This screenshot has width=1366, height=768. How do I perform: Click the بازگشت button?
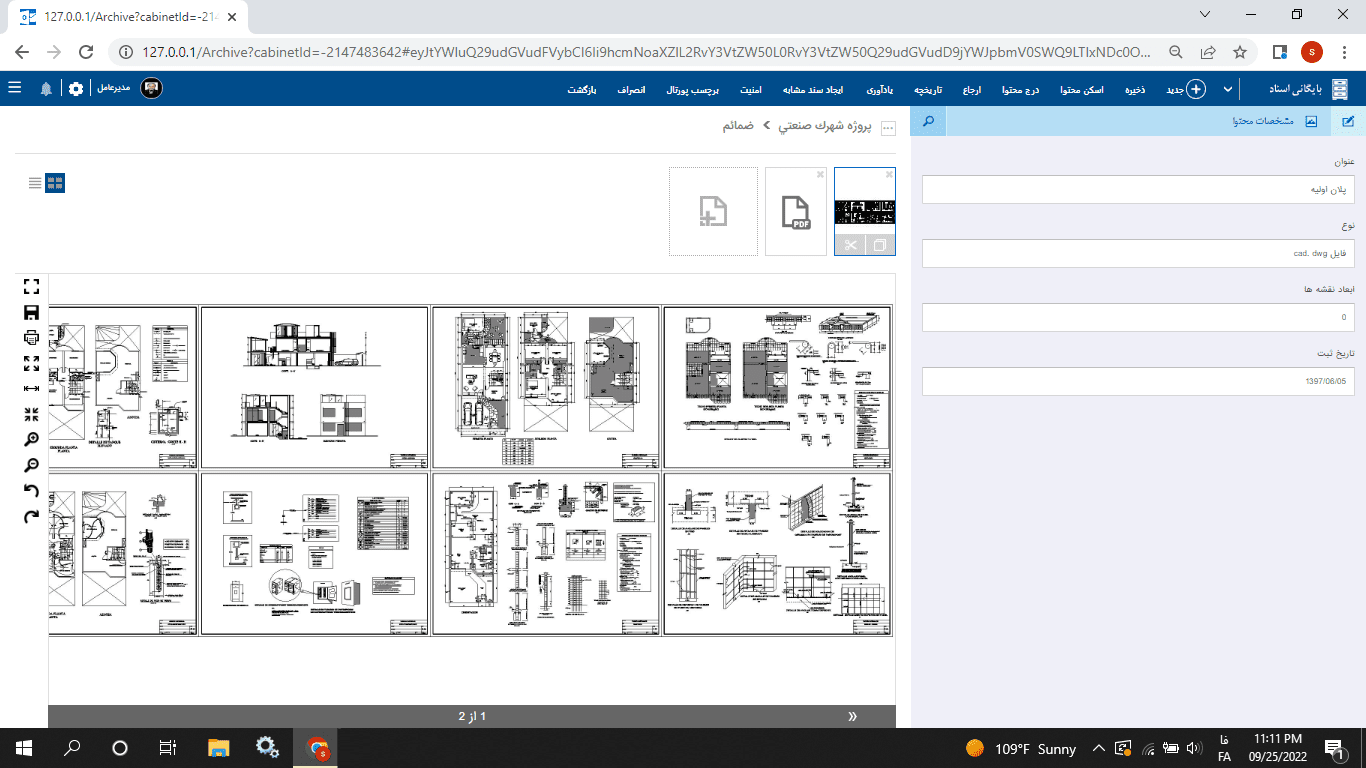582,90
